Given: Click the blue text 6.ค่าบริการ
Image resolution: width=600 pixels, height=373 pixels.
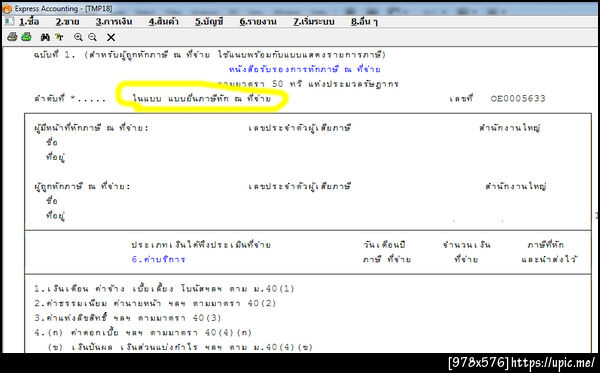Looking at the screenshot, I should point(158,259).
